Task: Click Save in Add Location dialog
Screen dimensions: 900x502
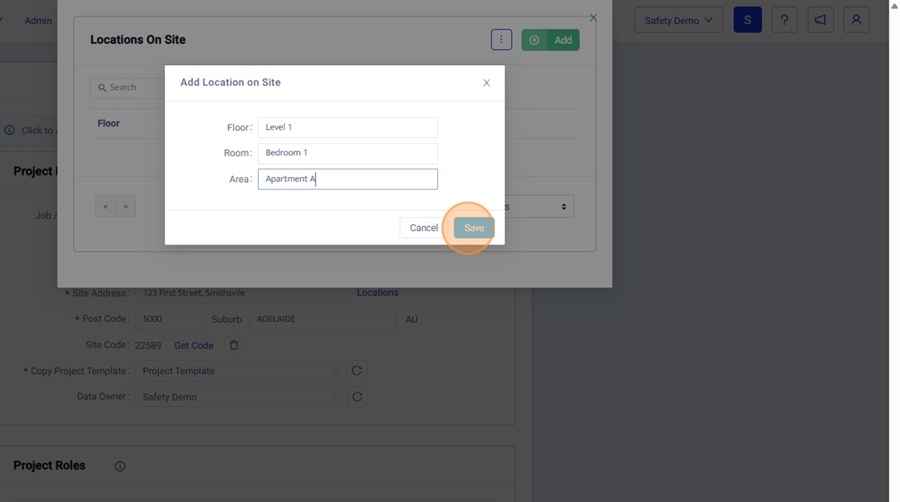Action: (x=473, y=228)
